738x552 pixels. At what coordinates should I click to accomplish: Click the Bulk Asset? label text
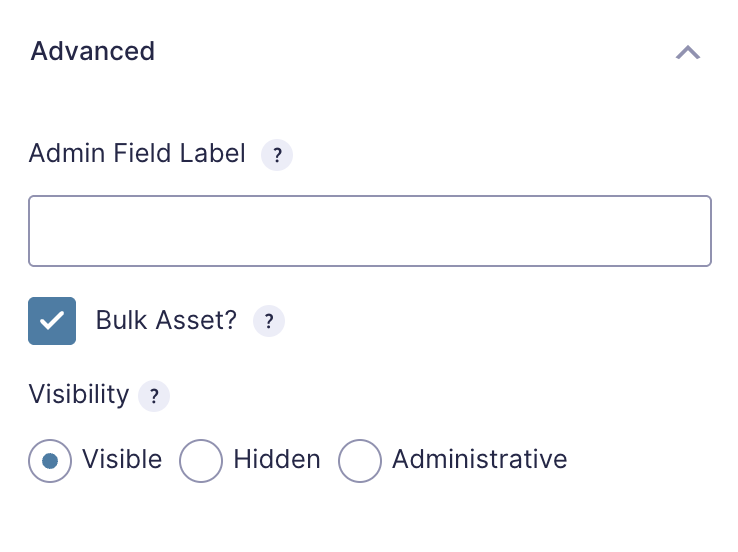(x=166, y=320)
